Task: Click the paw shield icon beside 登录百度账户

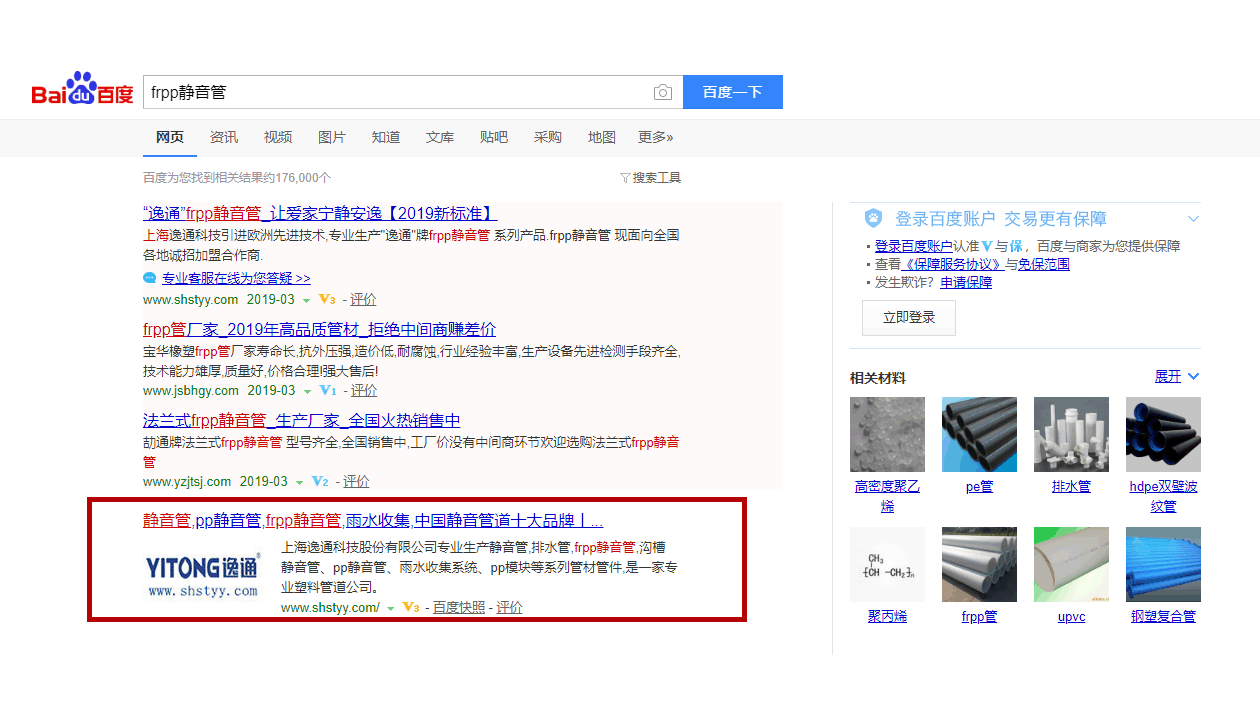Action: coord(874,218)
